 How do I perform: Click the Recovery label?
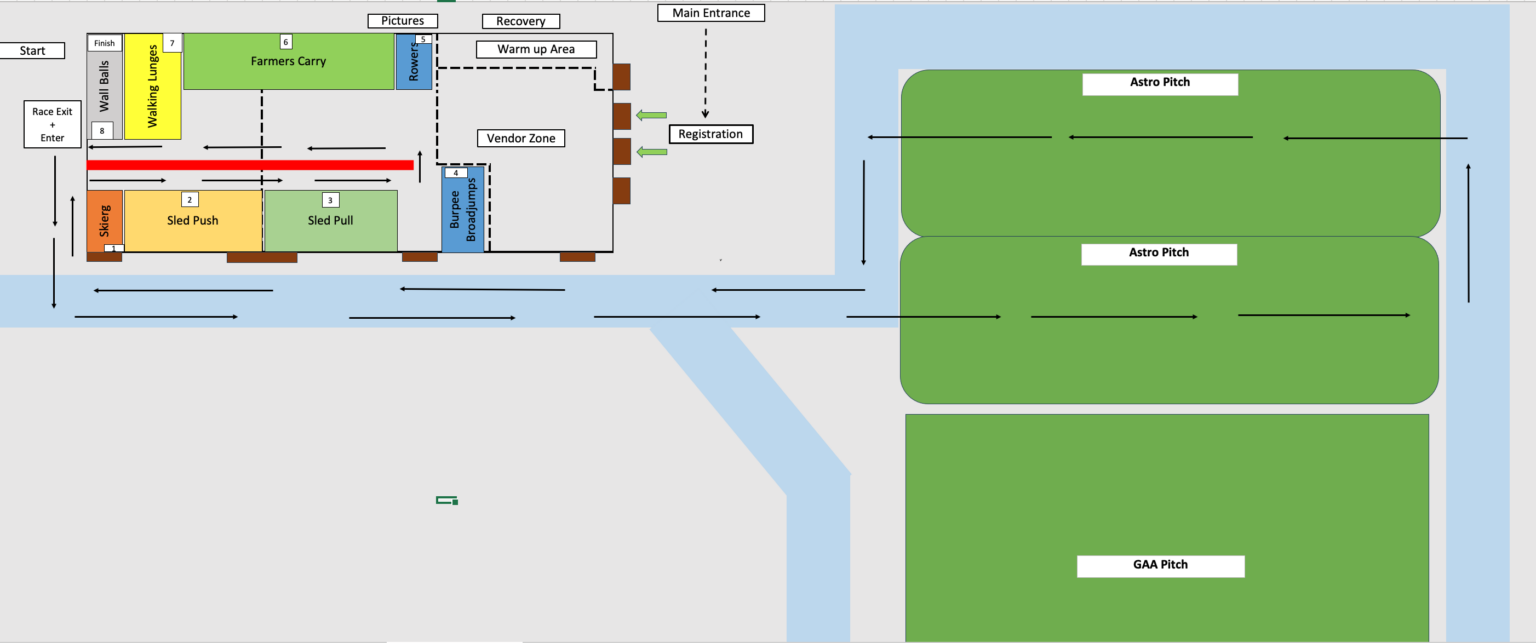(x=520, y=20)
